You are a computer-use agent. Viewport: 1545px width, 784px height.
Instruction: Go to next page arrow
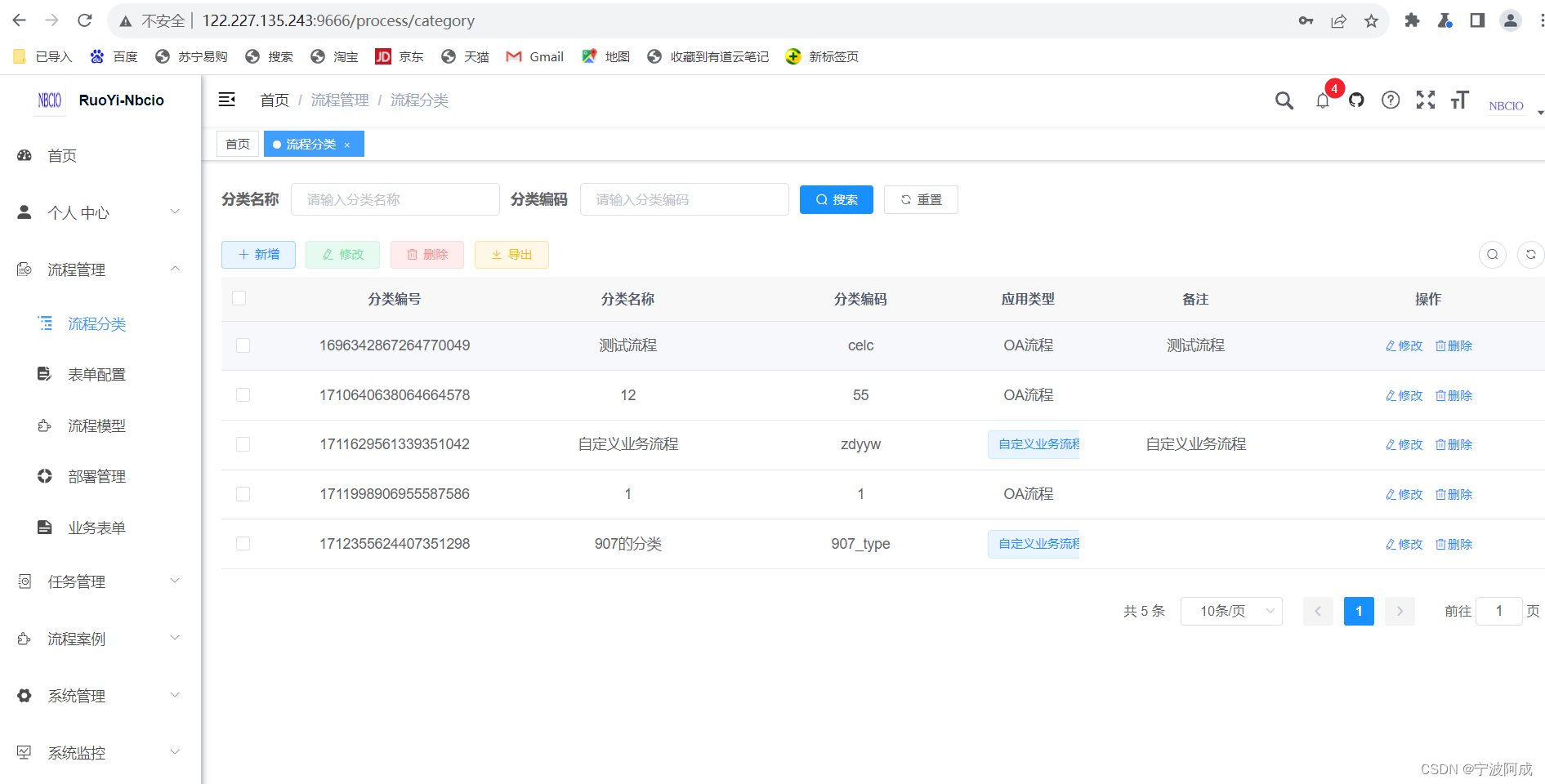click(x=1400, y=611)
